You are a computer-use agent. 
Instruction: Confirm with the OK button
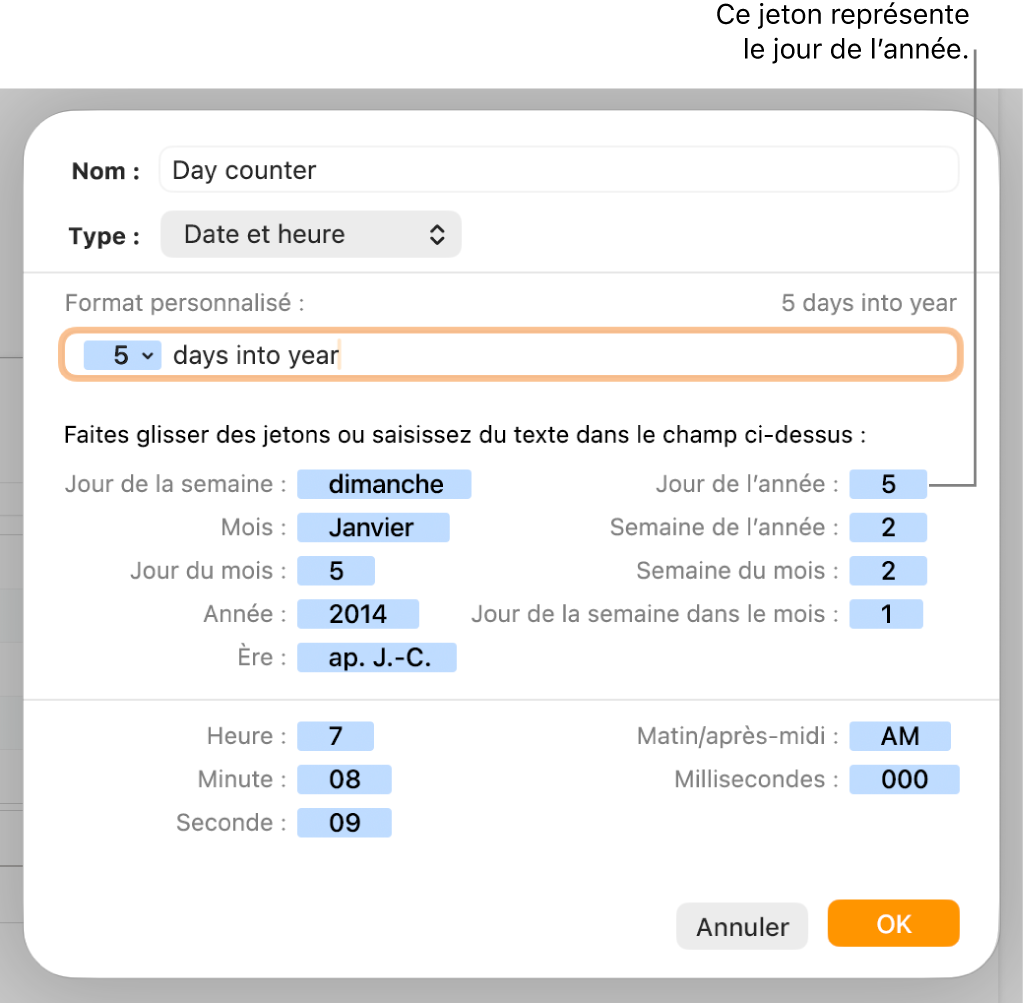tap(892, 925)
